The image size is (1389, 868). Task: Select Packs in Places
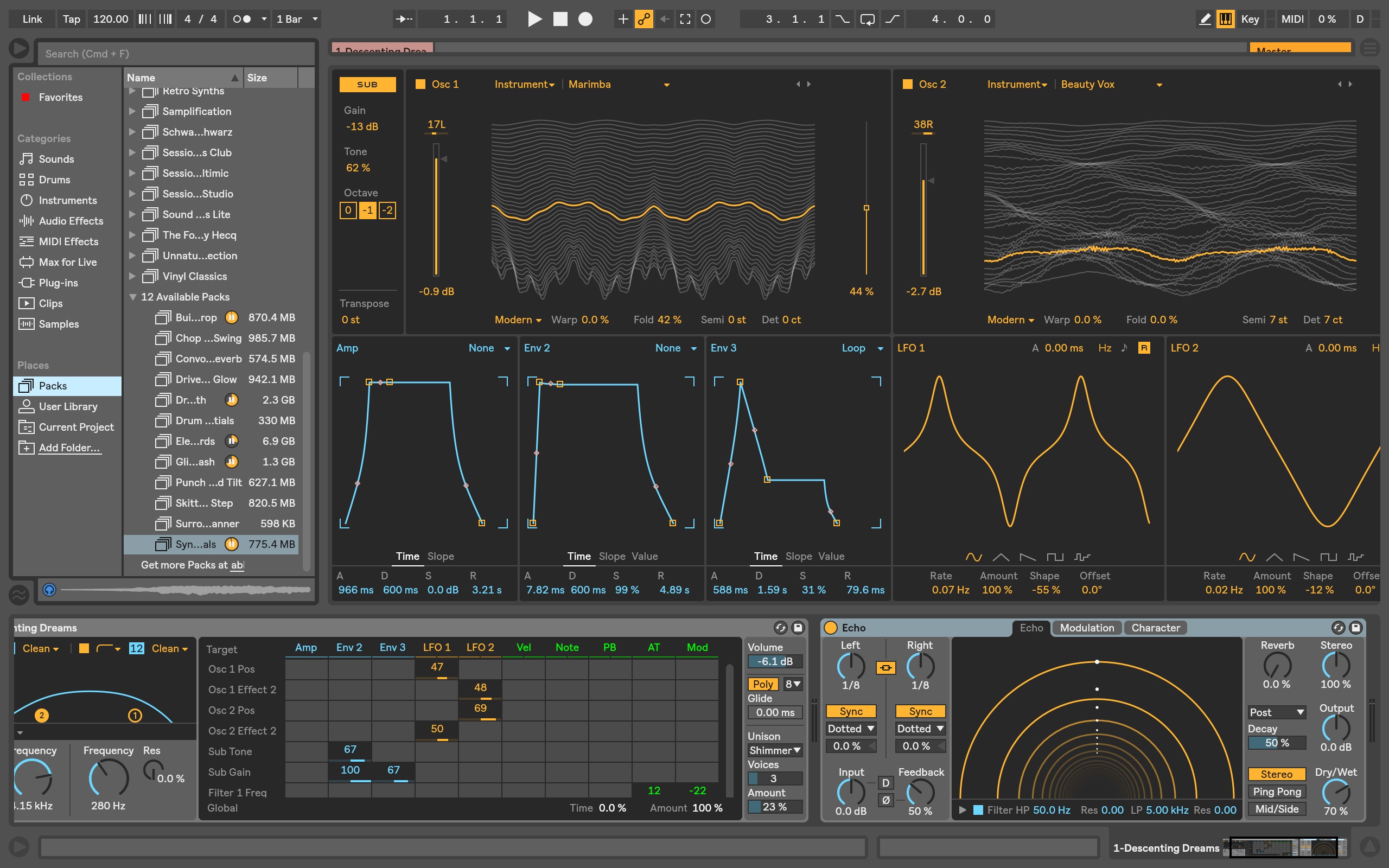click(67, 386)
